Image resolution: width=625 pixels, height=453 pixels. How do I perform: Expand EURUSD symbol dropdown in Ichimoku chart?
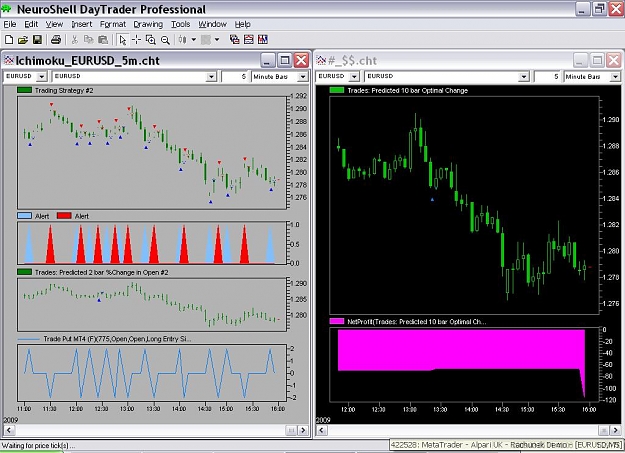click(42, 76)
